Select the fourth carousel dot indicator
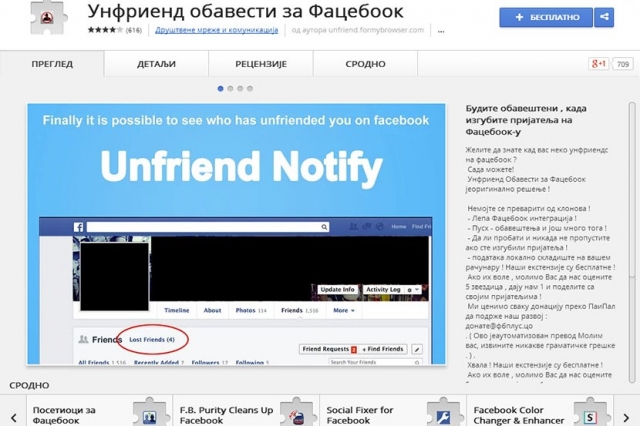This screenshot has width=640, height=426. pyautogui.click(x=248, y=89)
